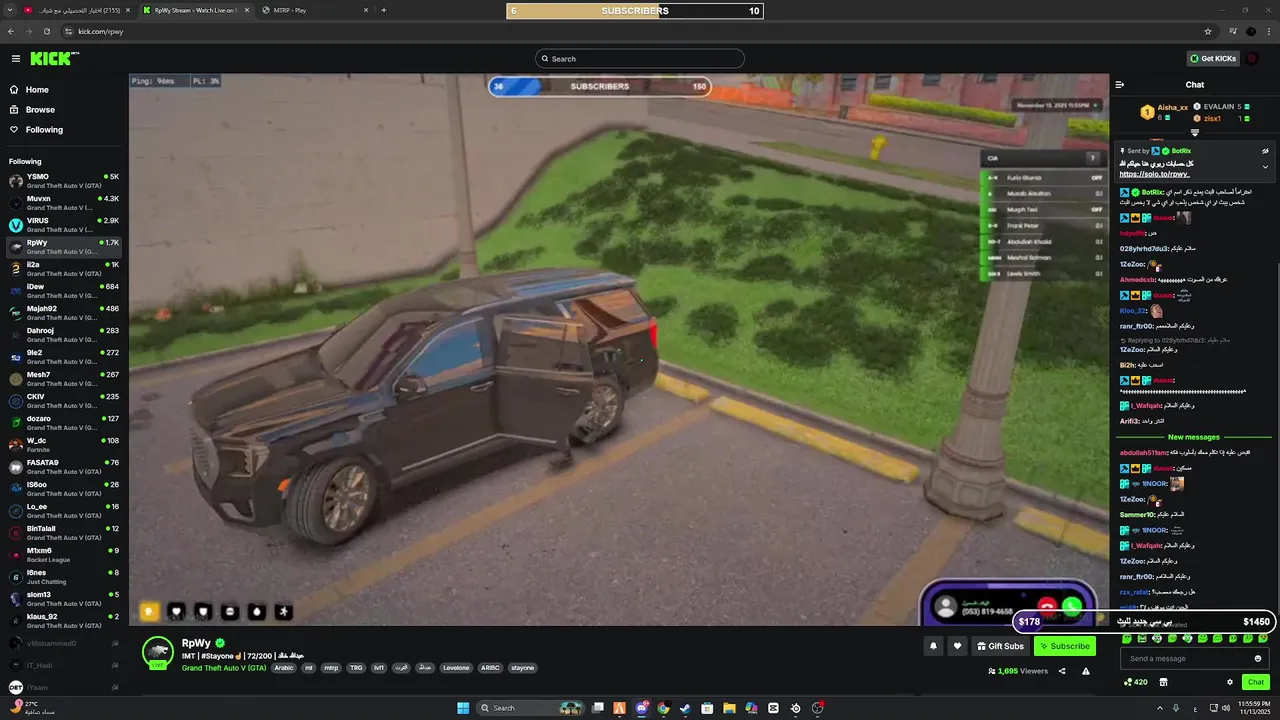
Task: Click 1,695 Viewers count
Action: (1018, 671)
